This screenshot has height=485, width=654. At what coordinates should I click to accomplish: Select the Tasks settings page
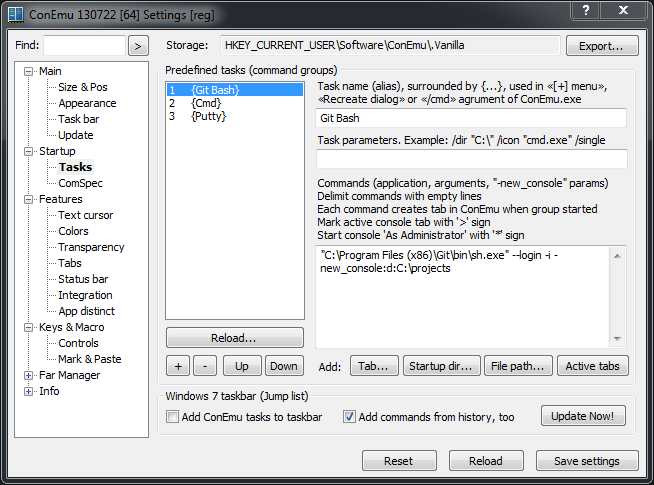pyautogui.click(x=75, y=167)
